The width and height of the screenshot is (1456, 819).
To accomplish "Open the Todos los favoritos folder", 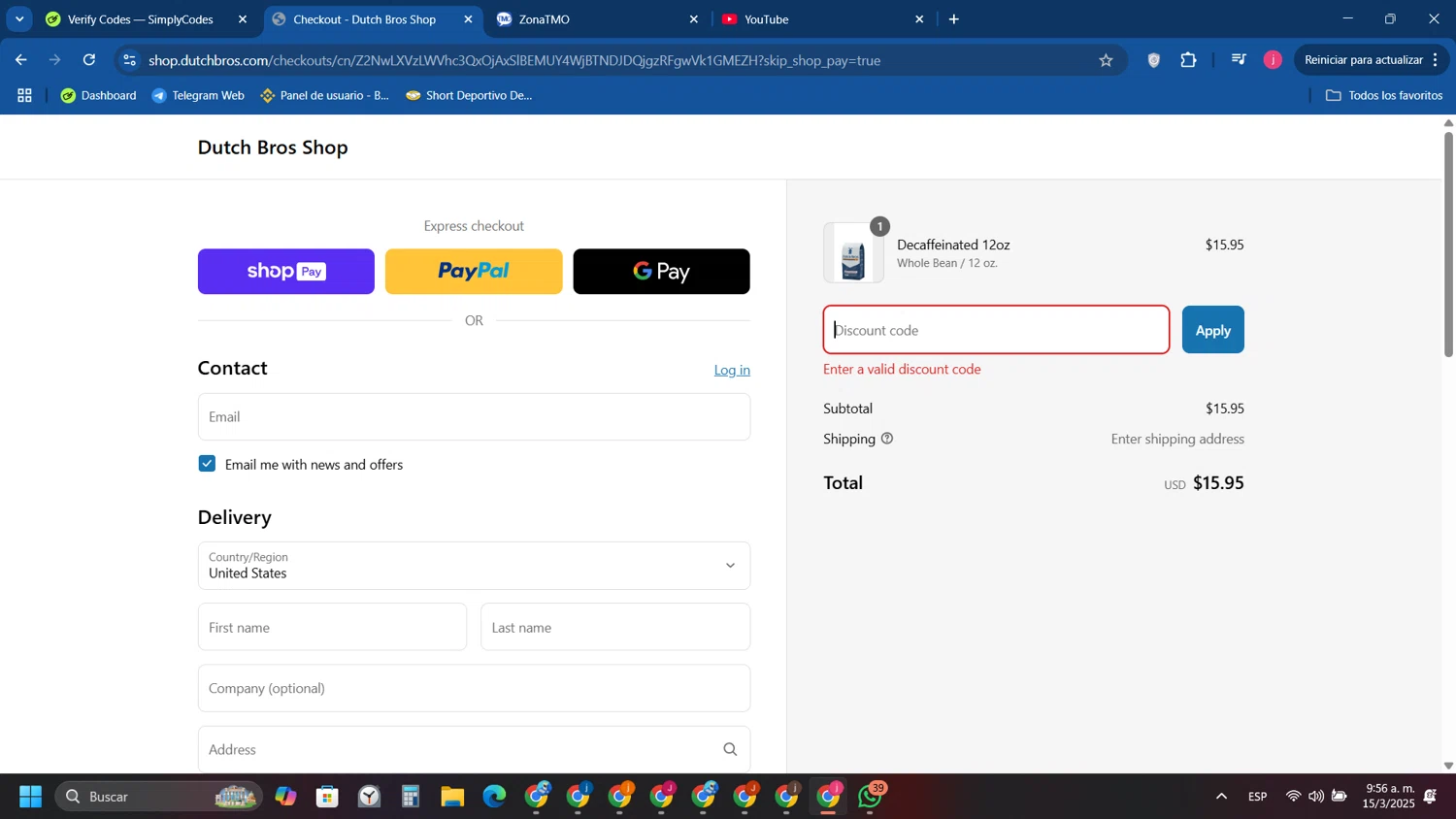I will (x=1384, y=95).
